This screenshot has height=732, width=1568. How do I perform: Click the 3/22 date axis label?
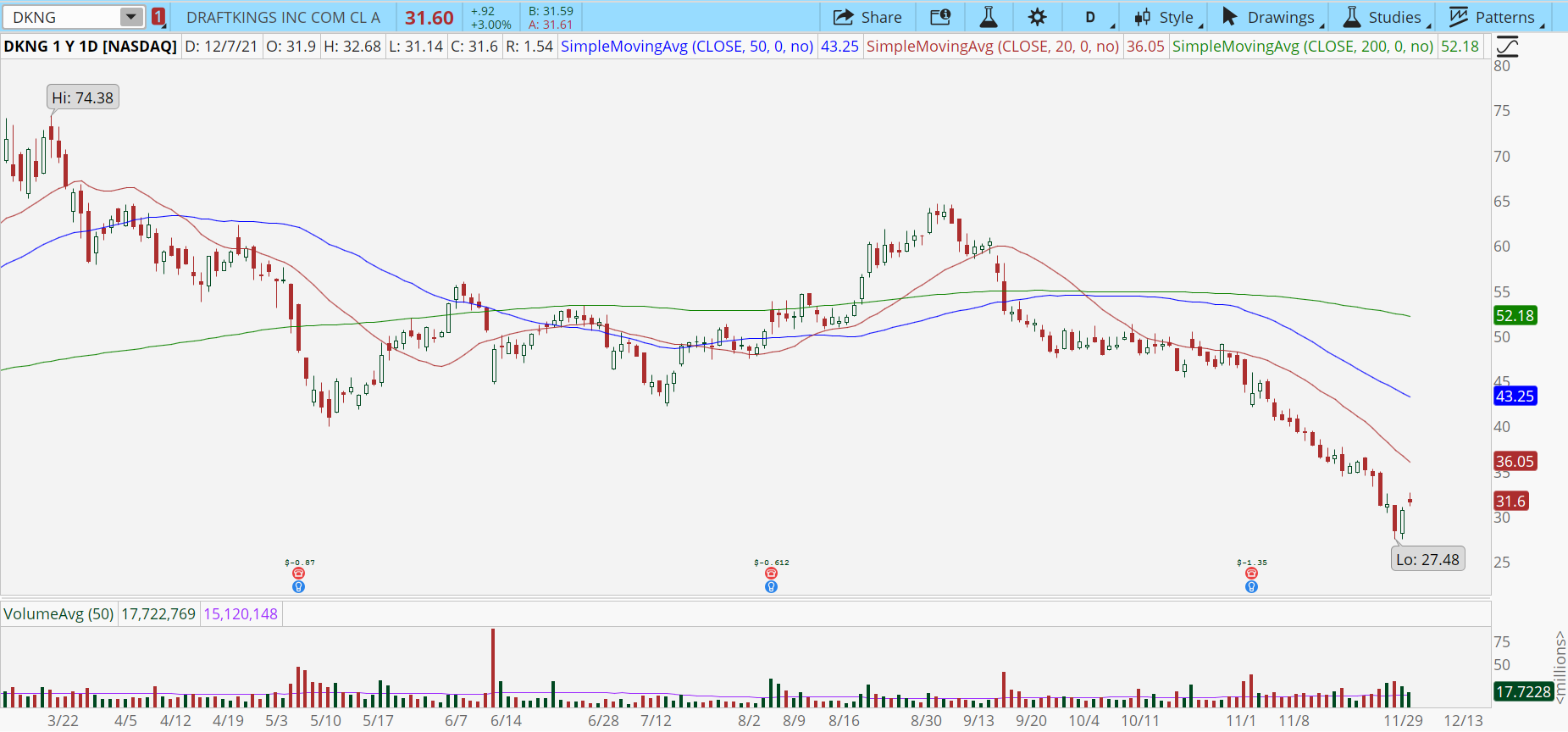coord(63,721)
